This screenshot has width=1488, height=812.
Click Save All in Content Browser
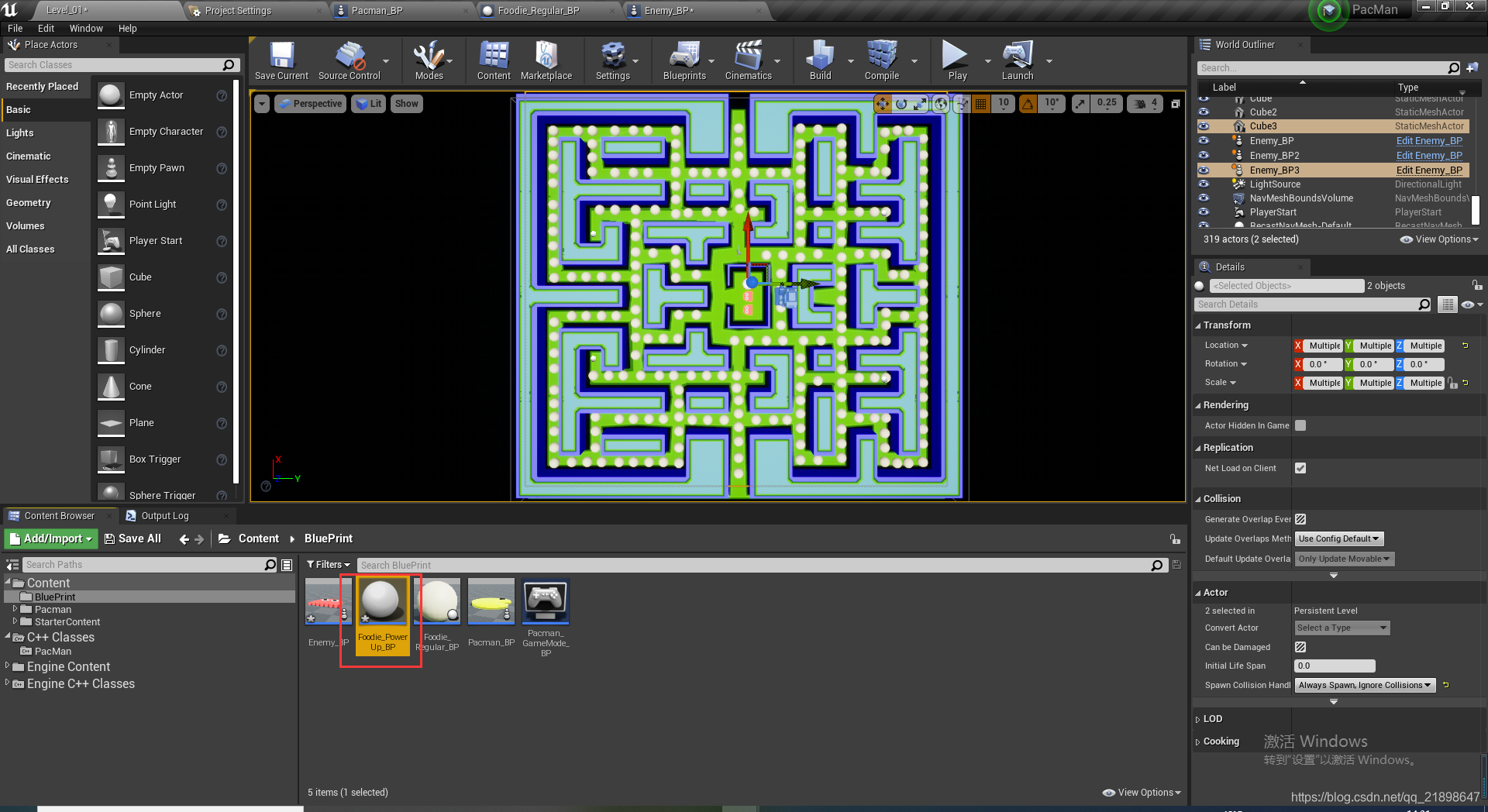[133, 538]
